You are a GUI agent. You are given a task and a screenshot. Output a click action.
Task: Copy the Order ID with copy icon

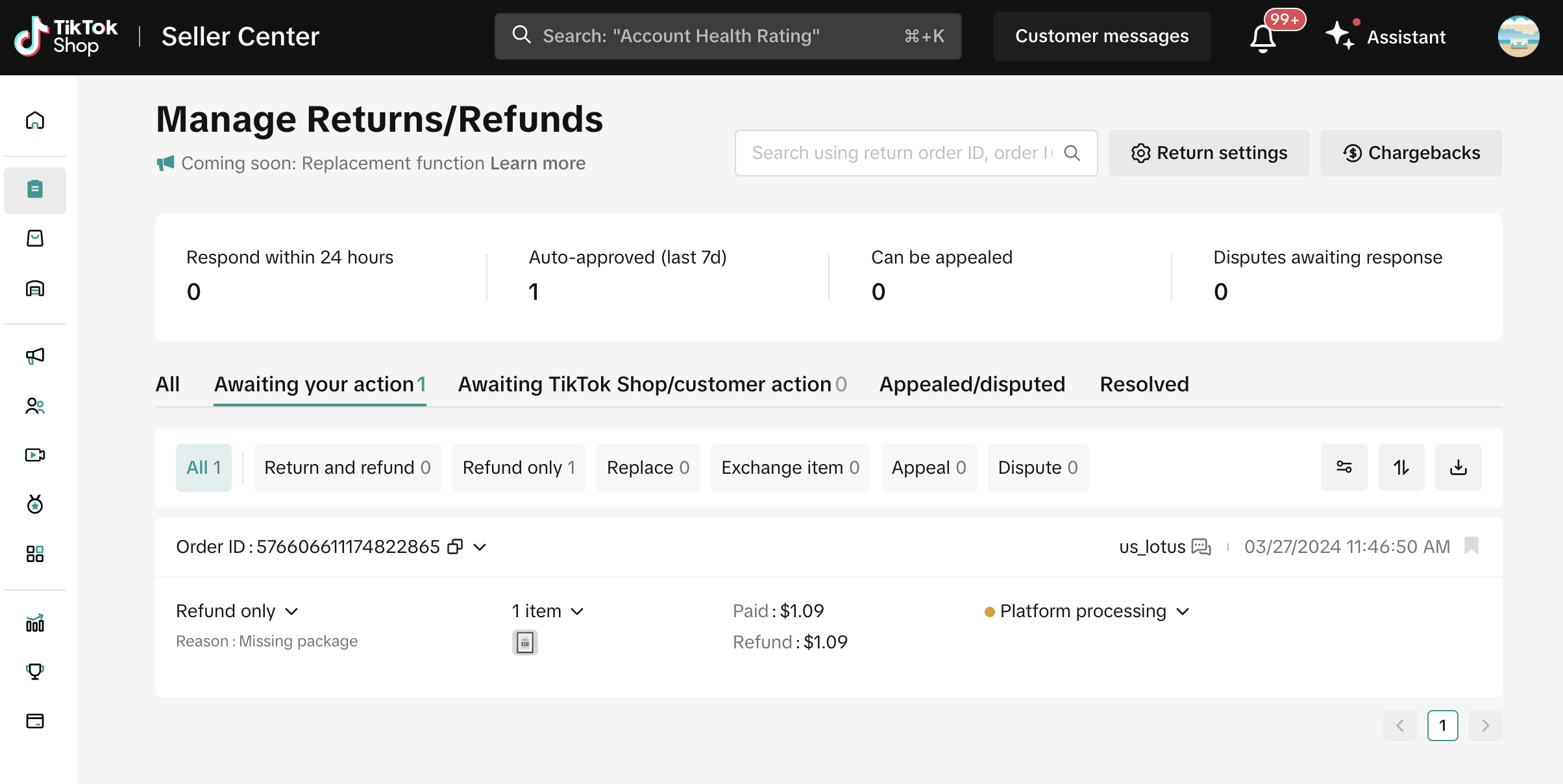[x=456, y=547]
